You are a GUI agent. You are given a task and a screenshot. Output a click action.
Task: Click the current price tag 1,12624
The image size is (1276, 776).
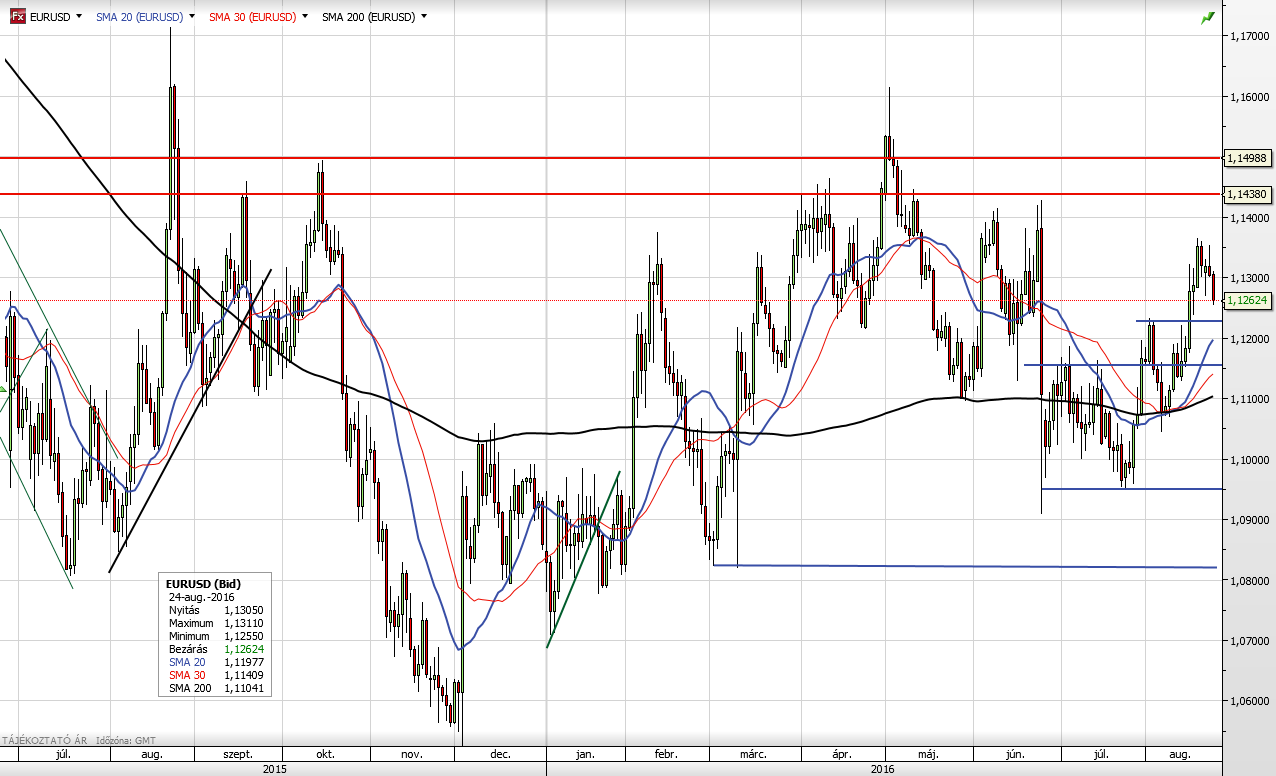1246,300
